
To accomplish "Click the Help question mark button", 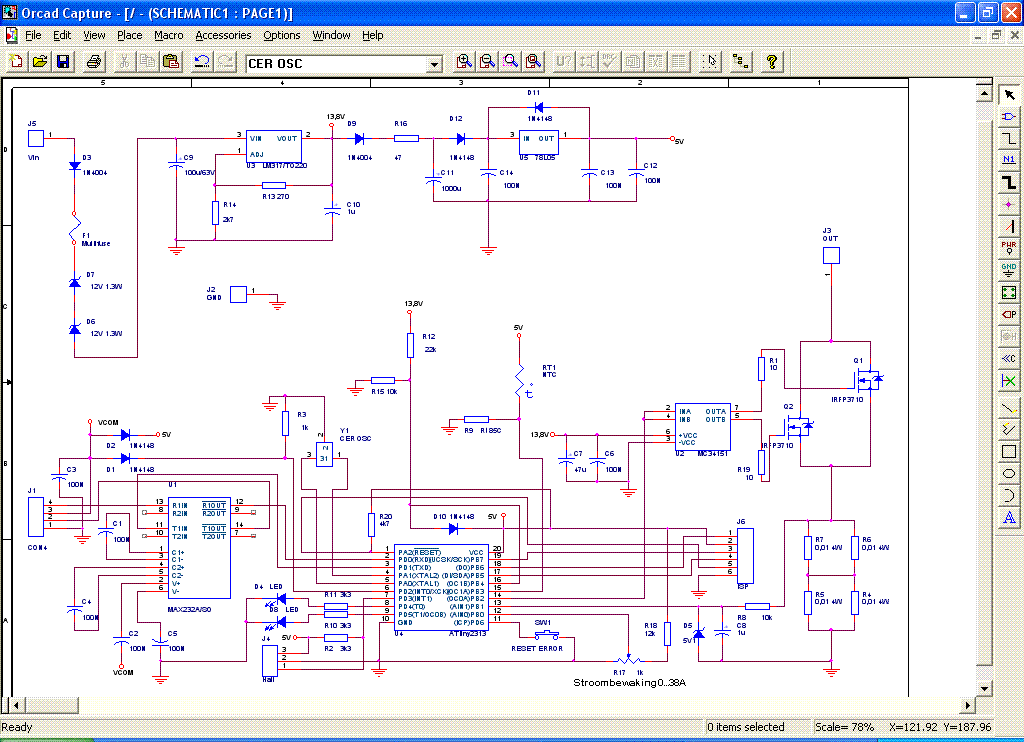I will 772,62.
